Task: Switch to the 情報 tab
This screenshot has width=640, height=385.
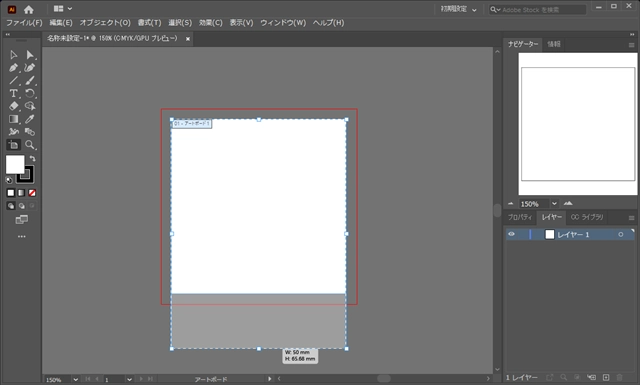Action: 553,44
